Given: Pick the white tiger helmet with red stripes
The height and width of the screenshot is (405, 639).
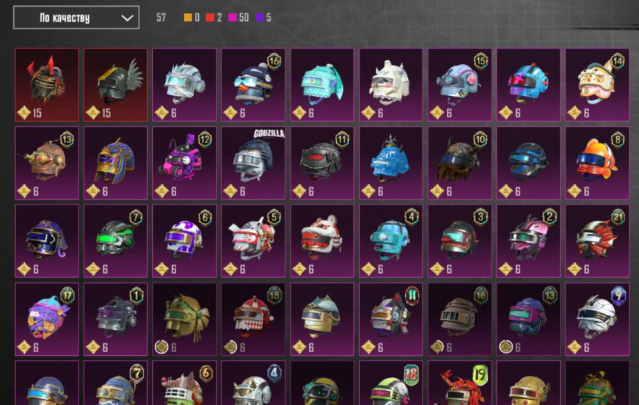Looking at the screenshot, I should coord(322,241).
